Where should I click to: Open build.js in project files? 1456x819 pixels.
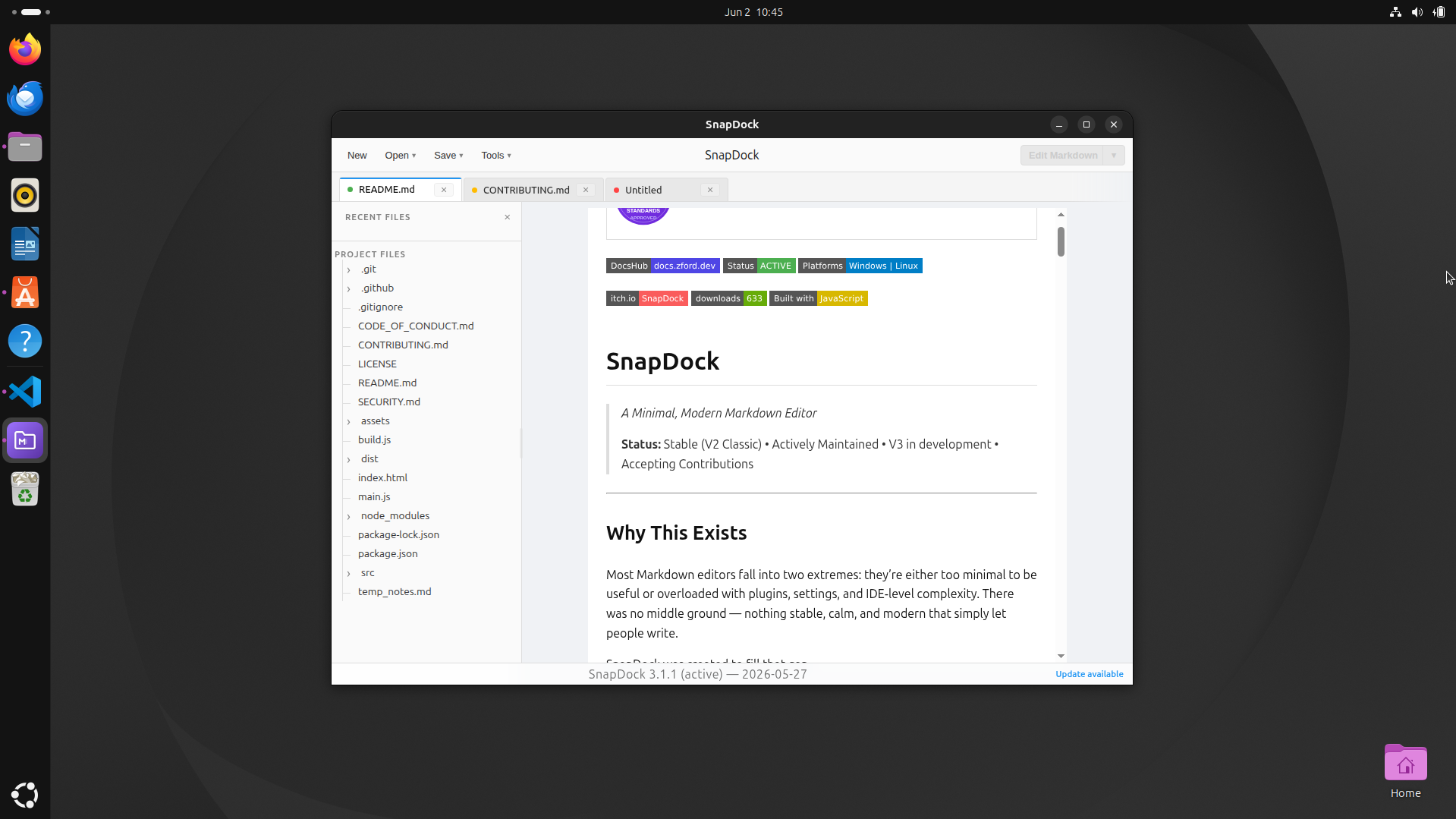click(374, 440)
